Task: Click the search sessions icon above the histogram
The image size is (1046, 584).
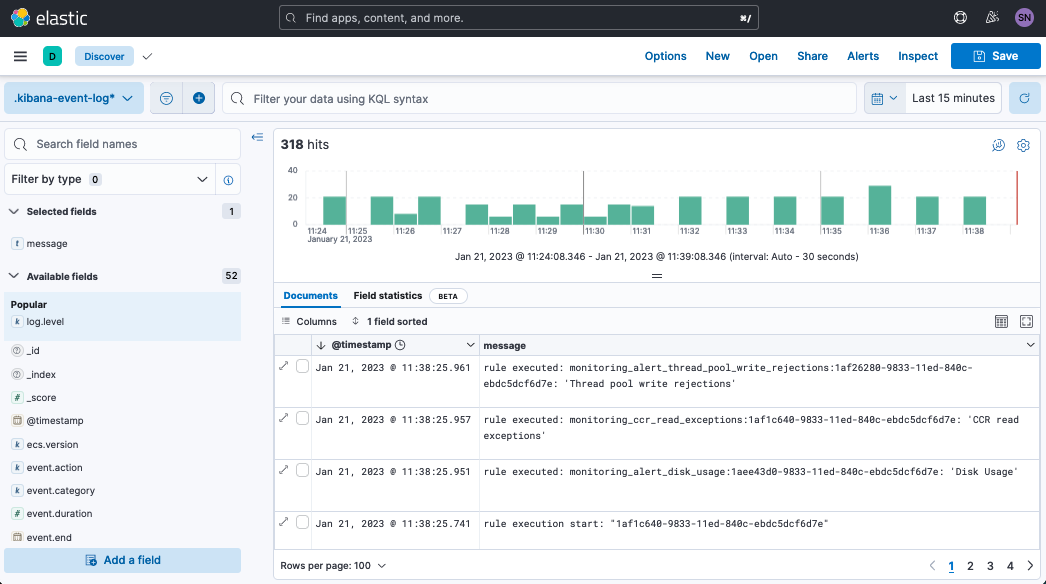Action: 998,145
